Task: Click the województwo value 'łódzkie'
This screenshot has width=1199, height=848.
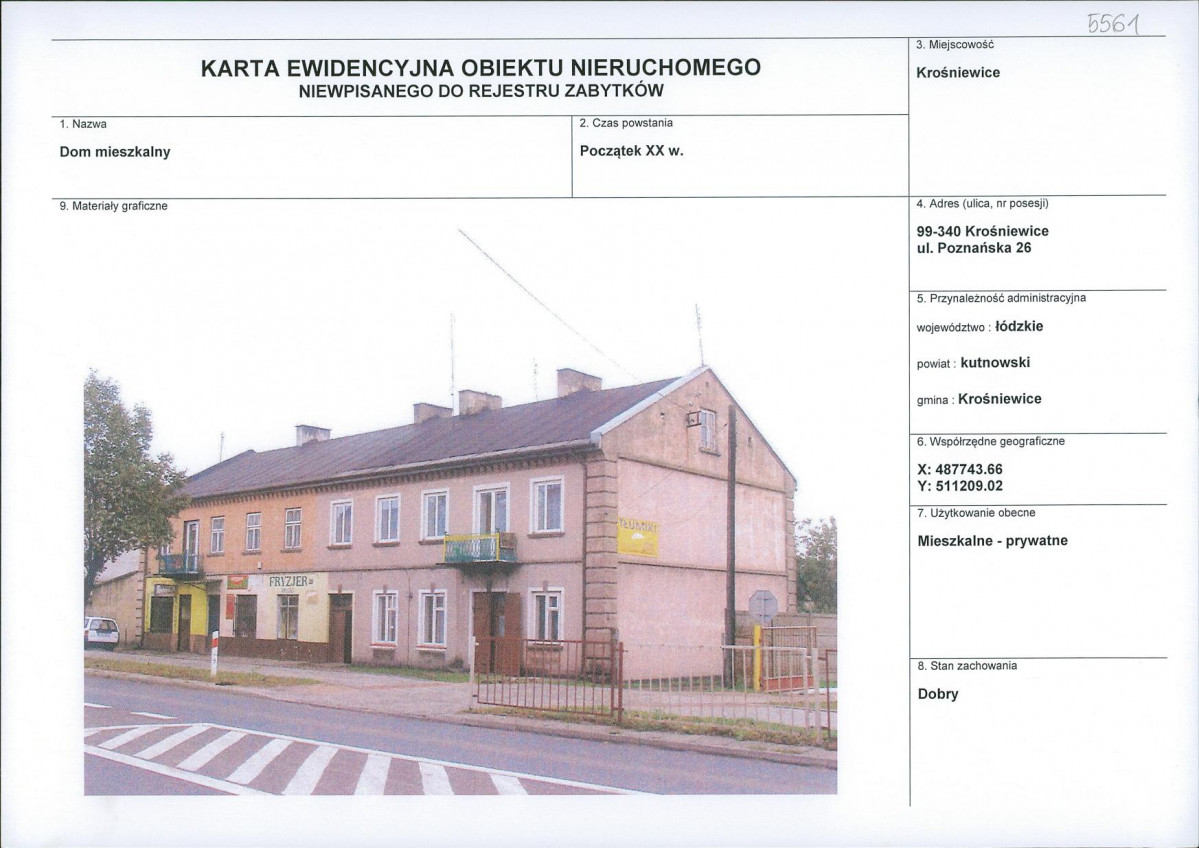Action: 1019,326
